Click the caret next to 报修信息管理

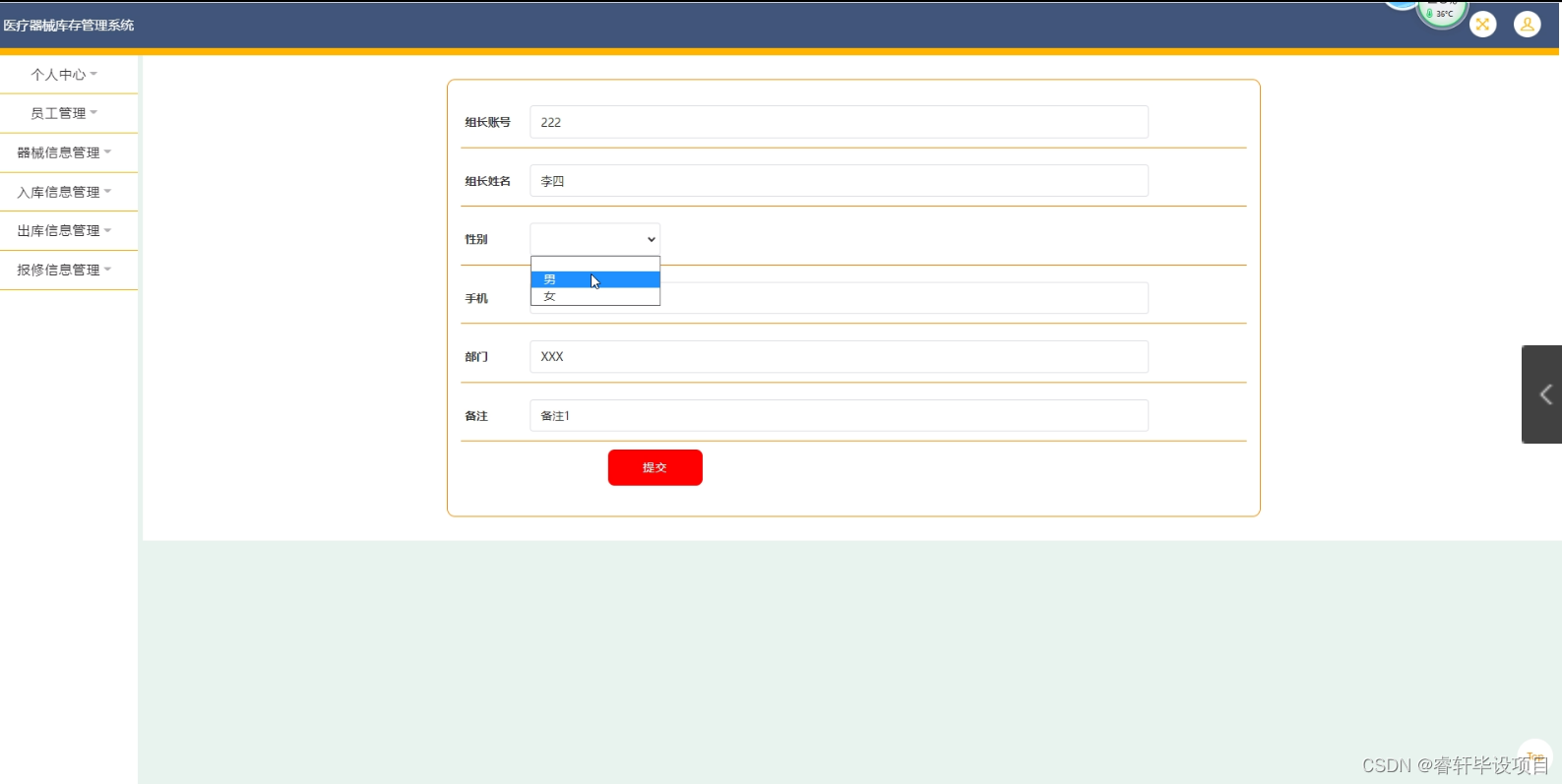point(107,270)
